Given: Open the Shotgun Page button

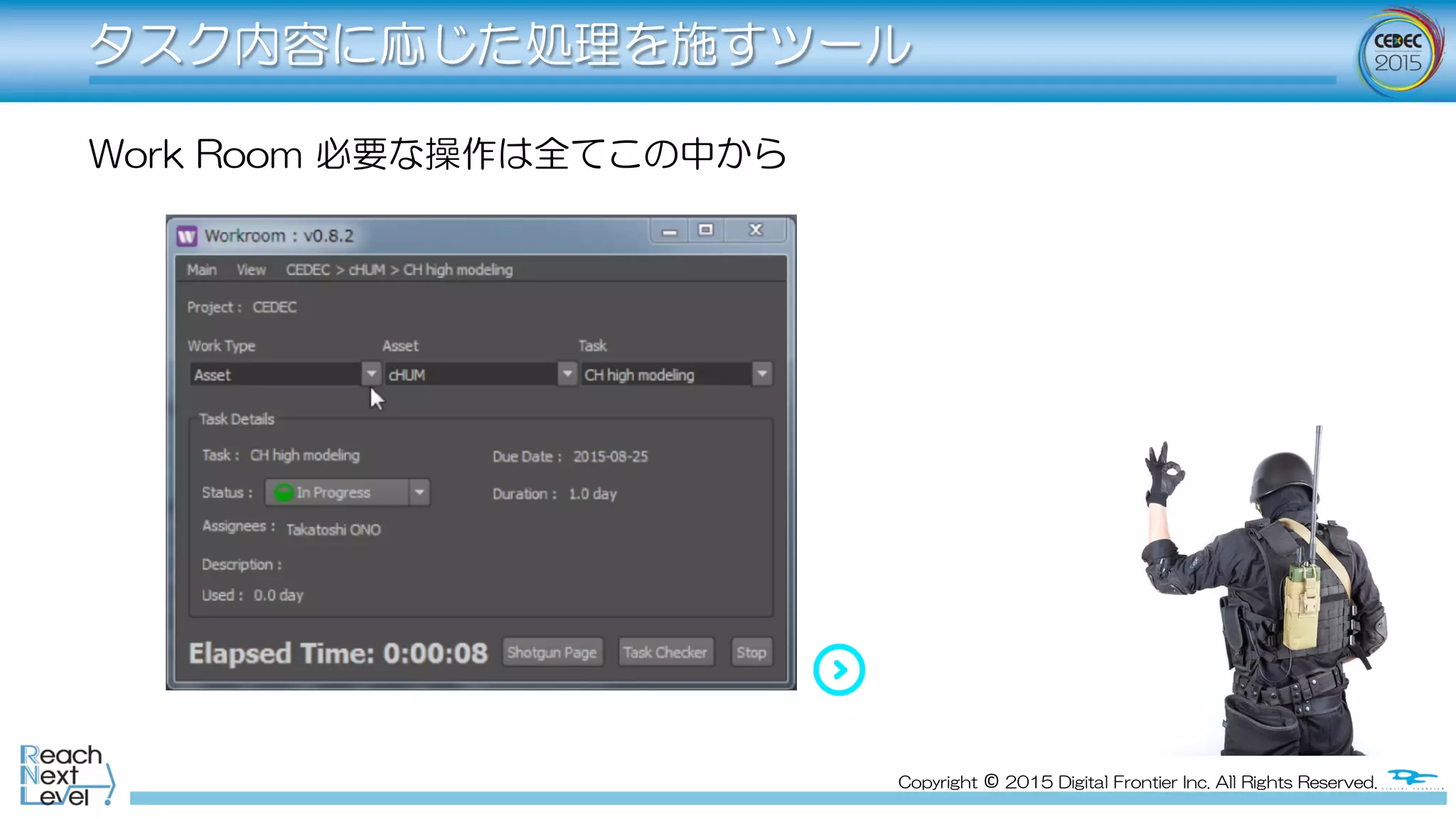Looking at the screenshot, I should [x=552, y=652].
